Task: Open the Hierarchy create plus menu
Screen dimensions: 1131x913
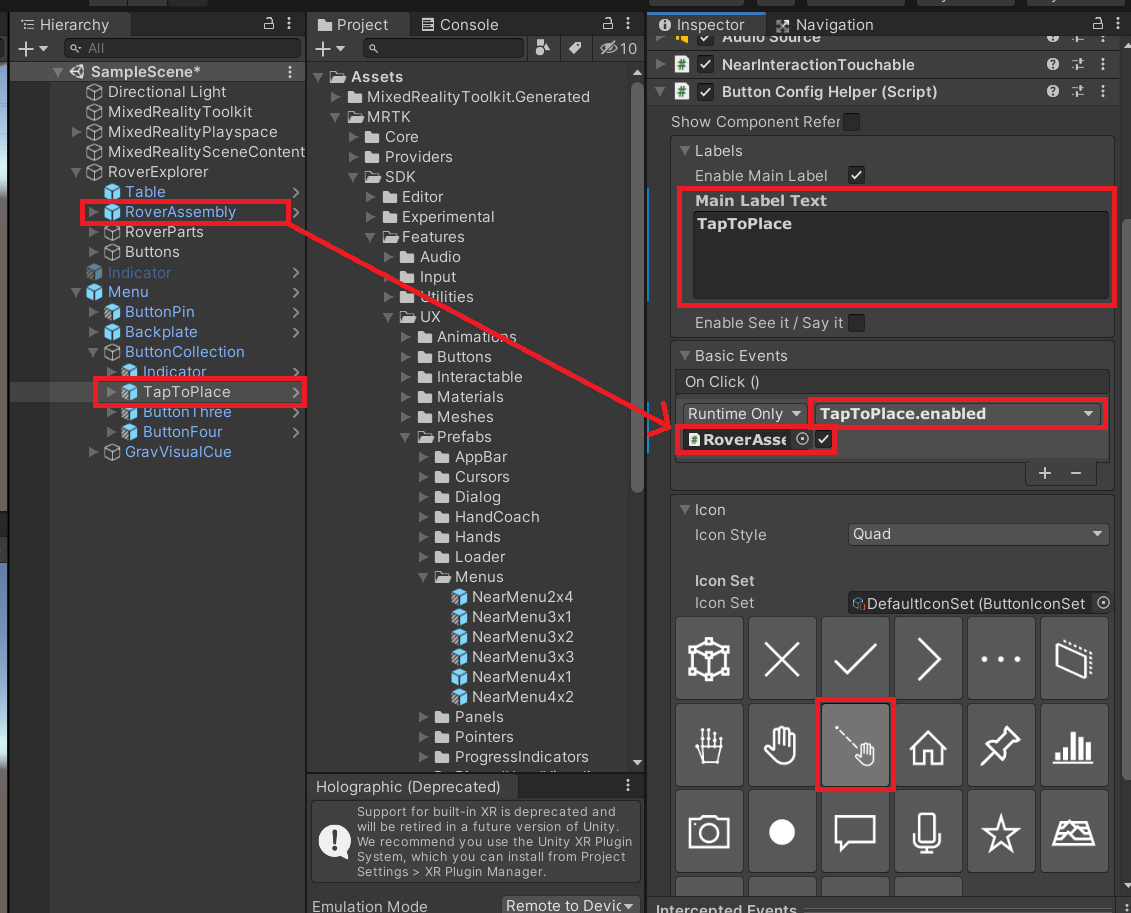Action: tap(32, 48)
